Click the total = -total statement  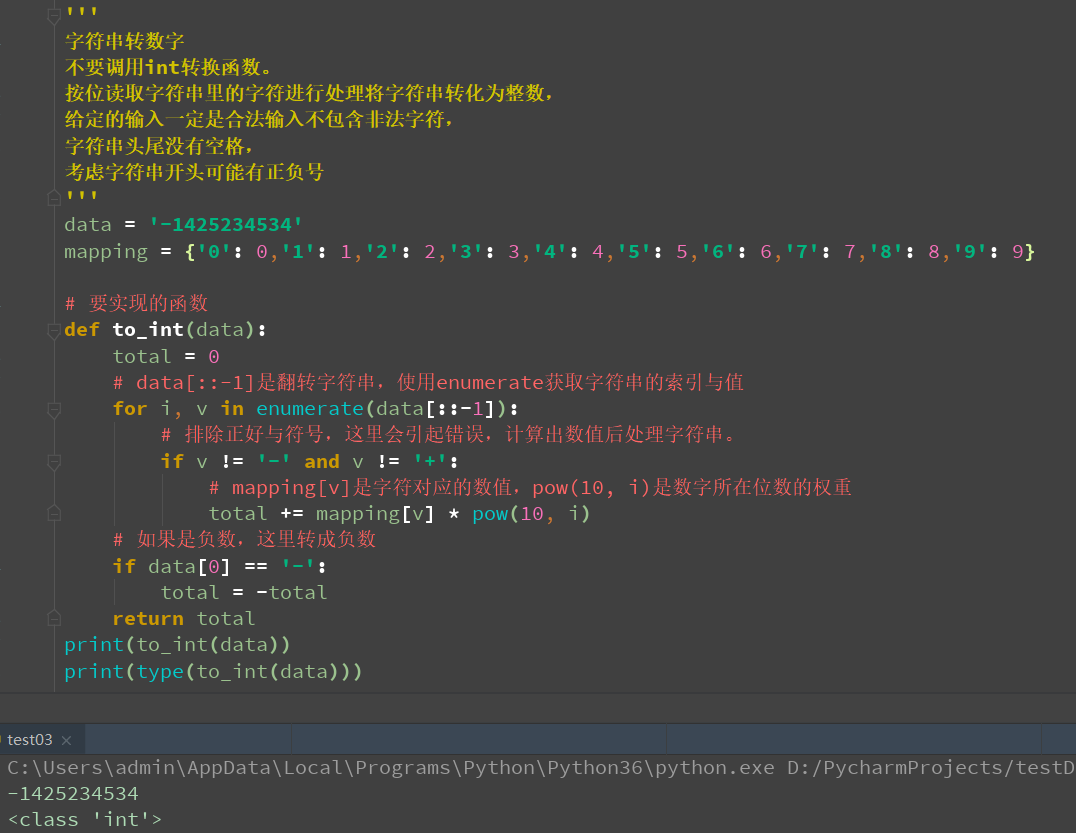[244, 593]
